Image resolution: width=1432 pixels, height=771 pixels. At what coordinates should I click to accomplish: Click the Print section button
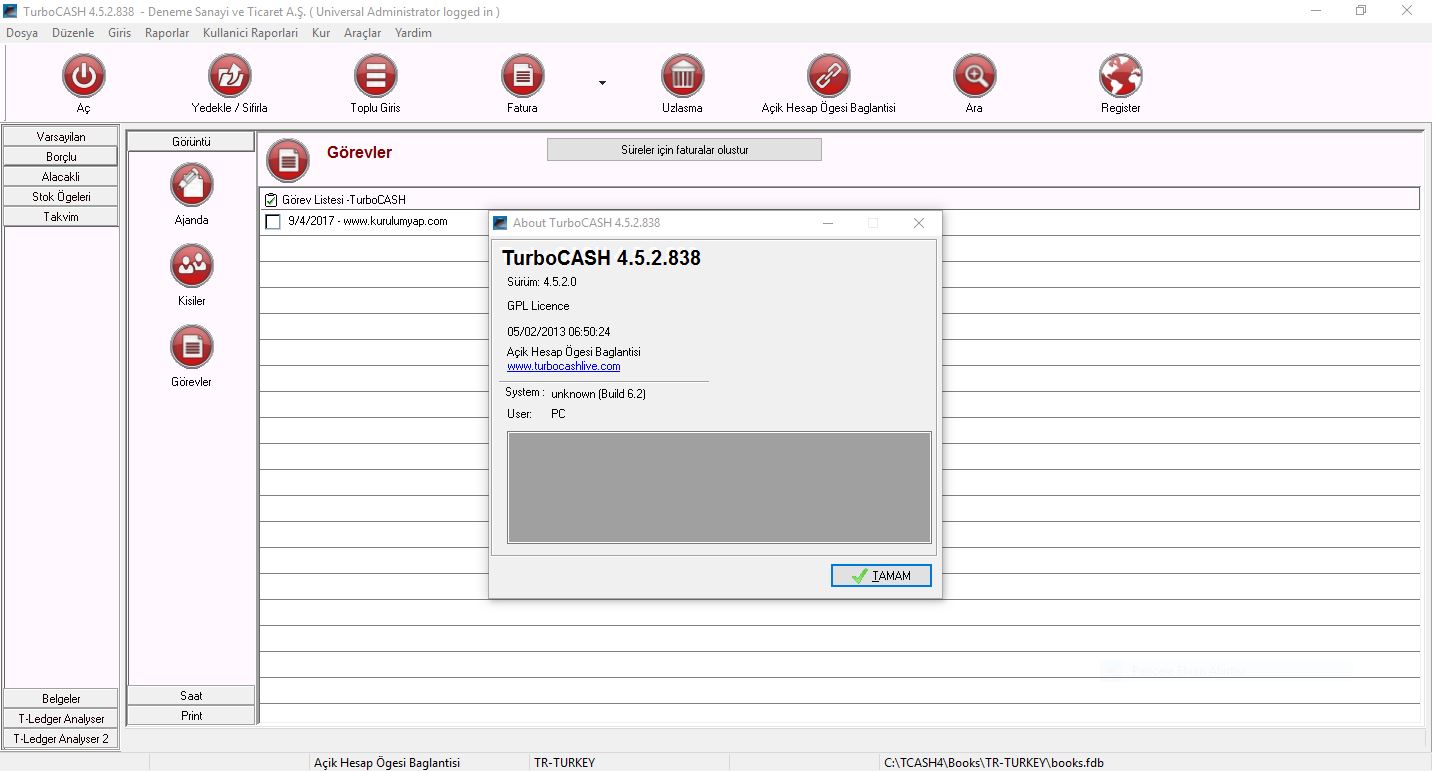[191, 715]
